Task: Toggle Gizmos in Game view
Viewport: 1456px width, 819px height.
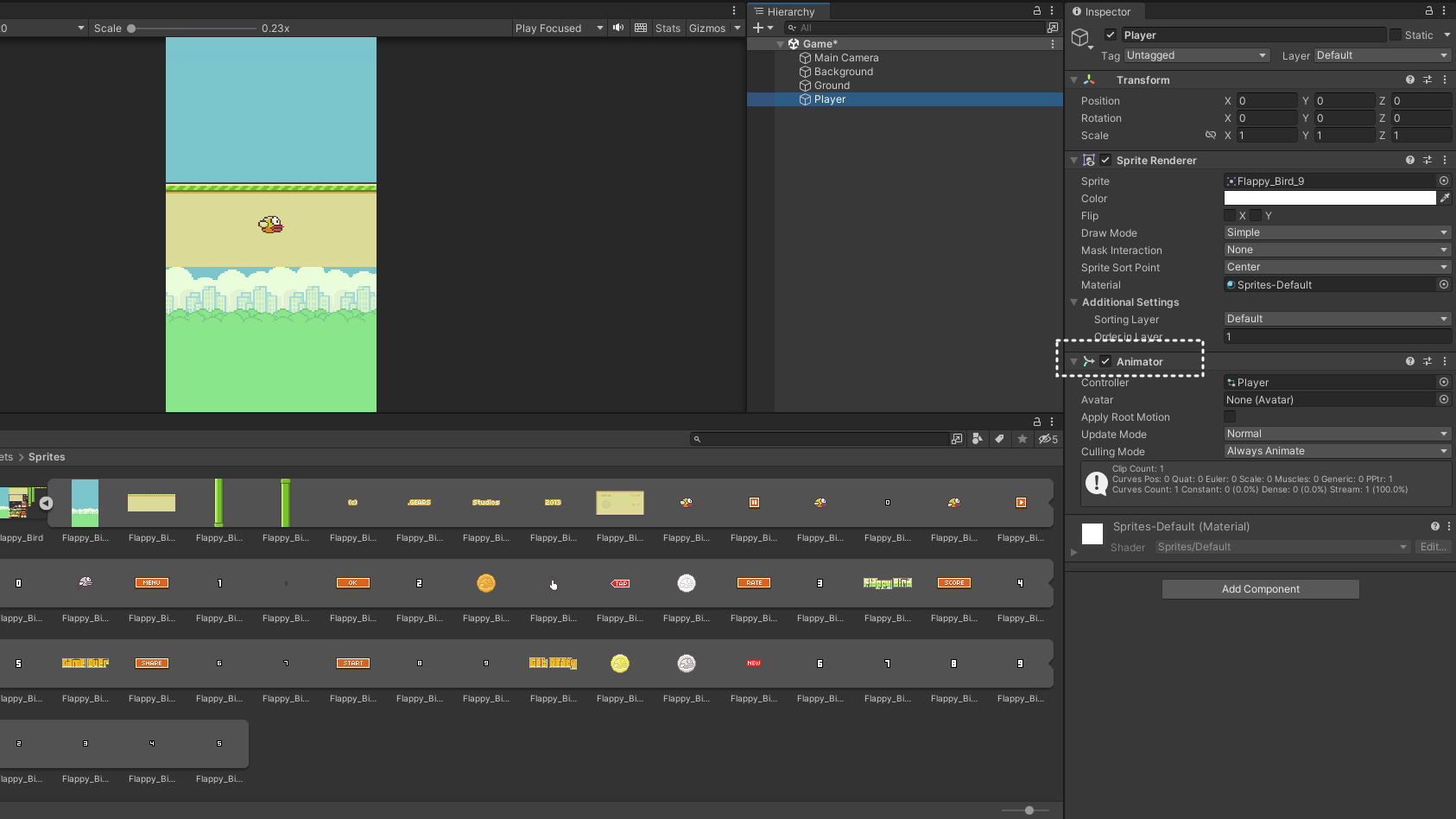Action: point(707,28)
